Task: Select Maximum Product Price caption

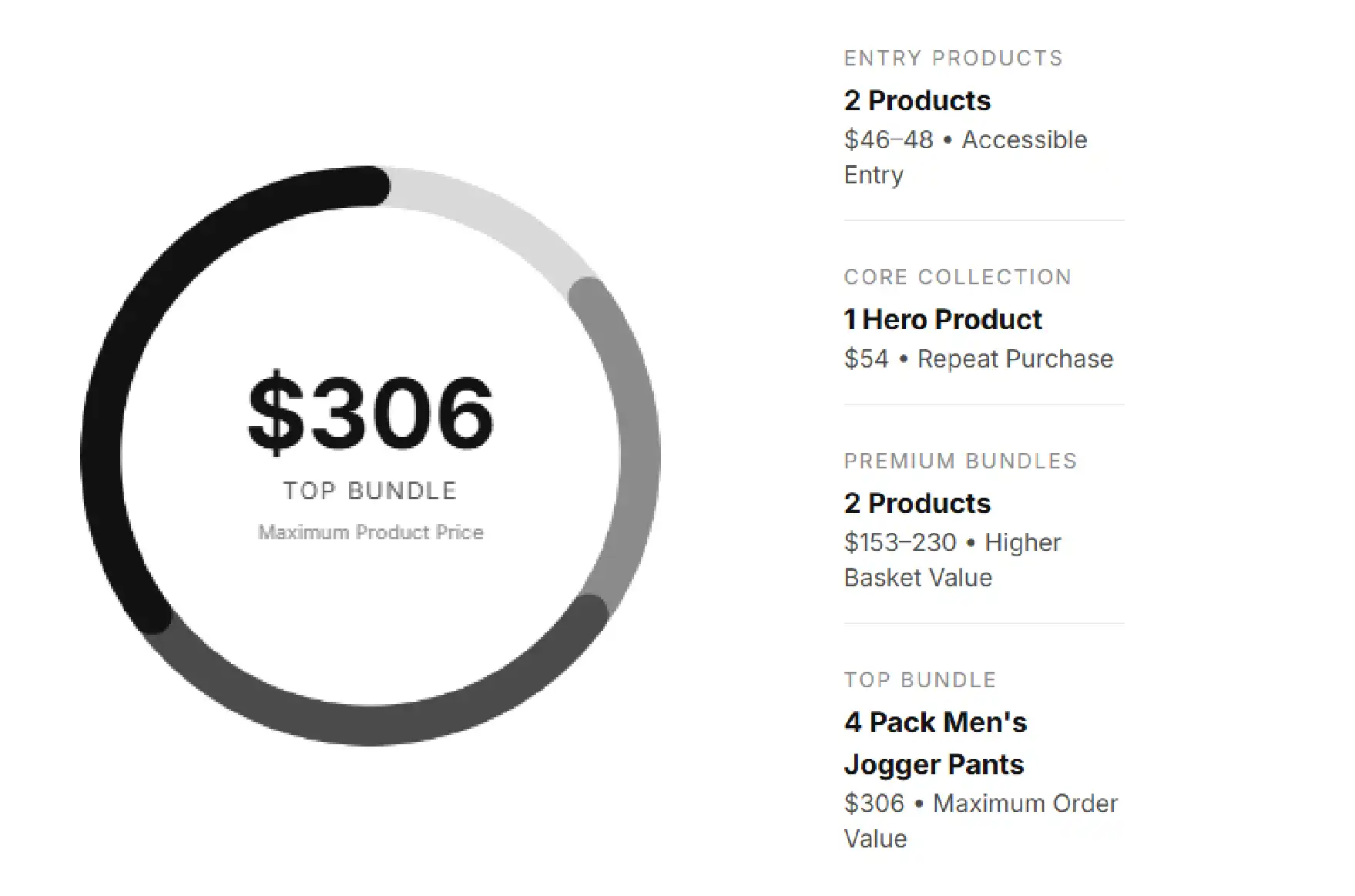Action: click(371, 532)
